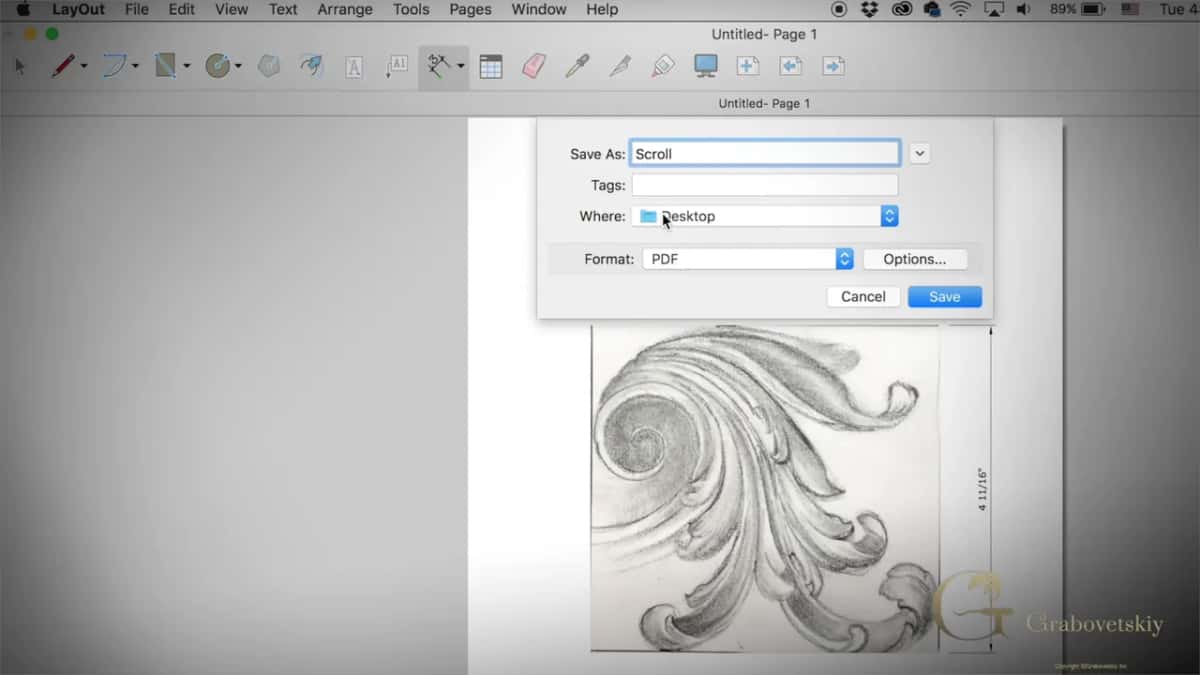Screen dimensions: 1200x675
Task: Open the Dimension tool dropdown arrow
Action: coord(460,67)
